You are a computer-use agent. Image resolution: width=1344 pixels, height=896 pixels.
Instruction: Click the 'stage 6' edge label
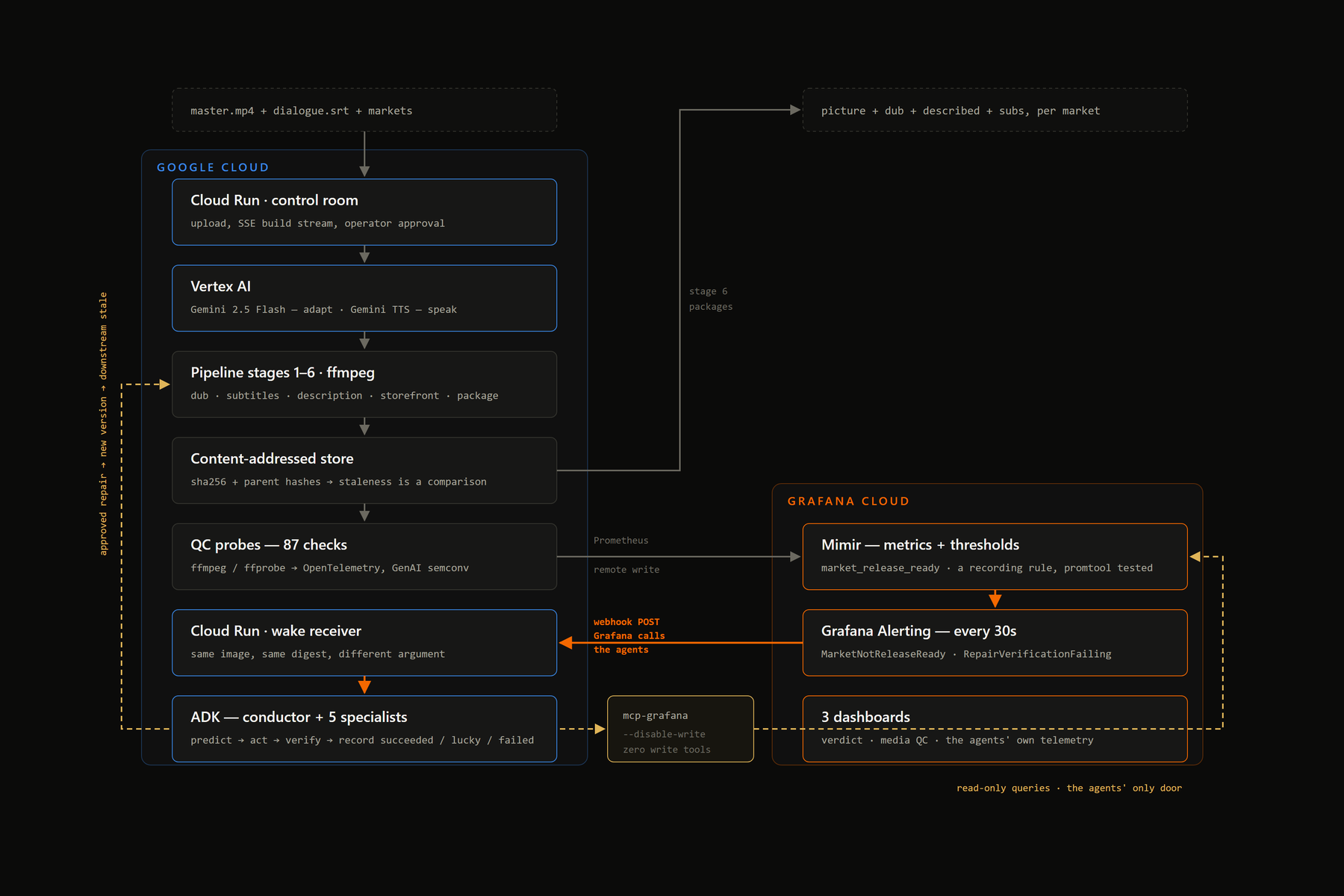pyautogui.click(x=708, y=291)
